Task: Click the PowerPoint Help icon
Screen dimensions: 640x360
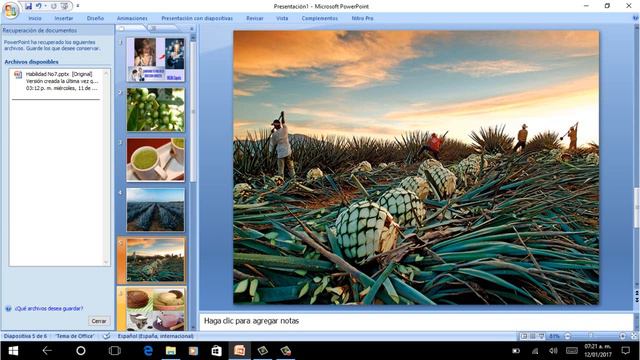Action: (635, 18)
